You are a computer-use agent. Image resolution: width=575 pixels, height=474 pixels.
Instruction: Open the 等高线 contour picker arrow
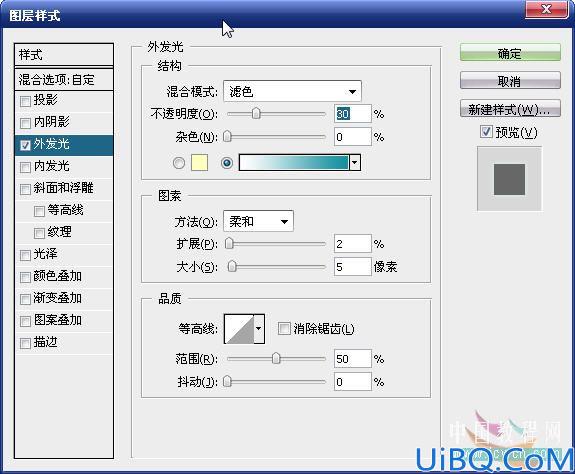pos(259,329)
